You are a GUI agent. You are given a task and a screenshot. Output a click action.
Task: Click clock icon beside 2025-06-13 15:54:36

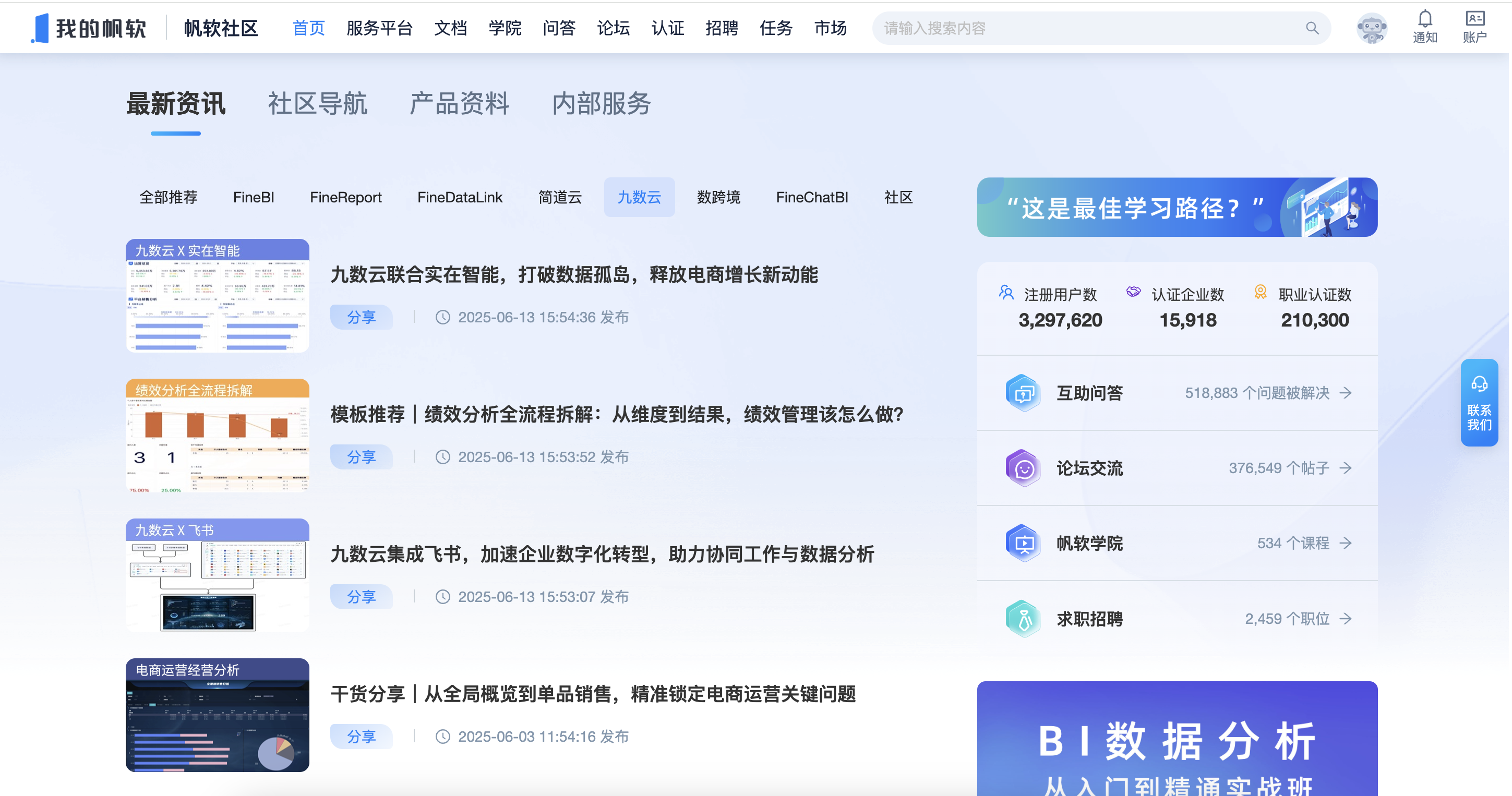442,317
